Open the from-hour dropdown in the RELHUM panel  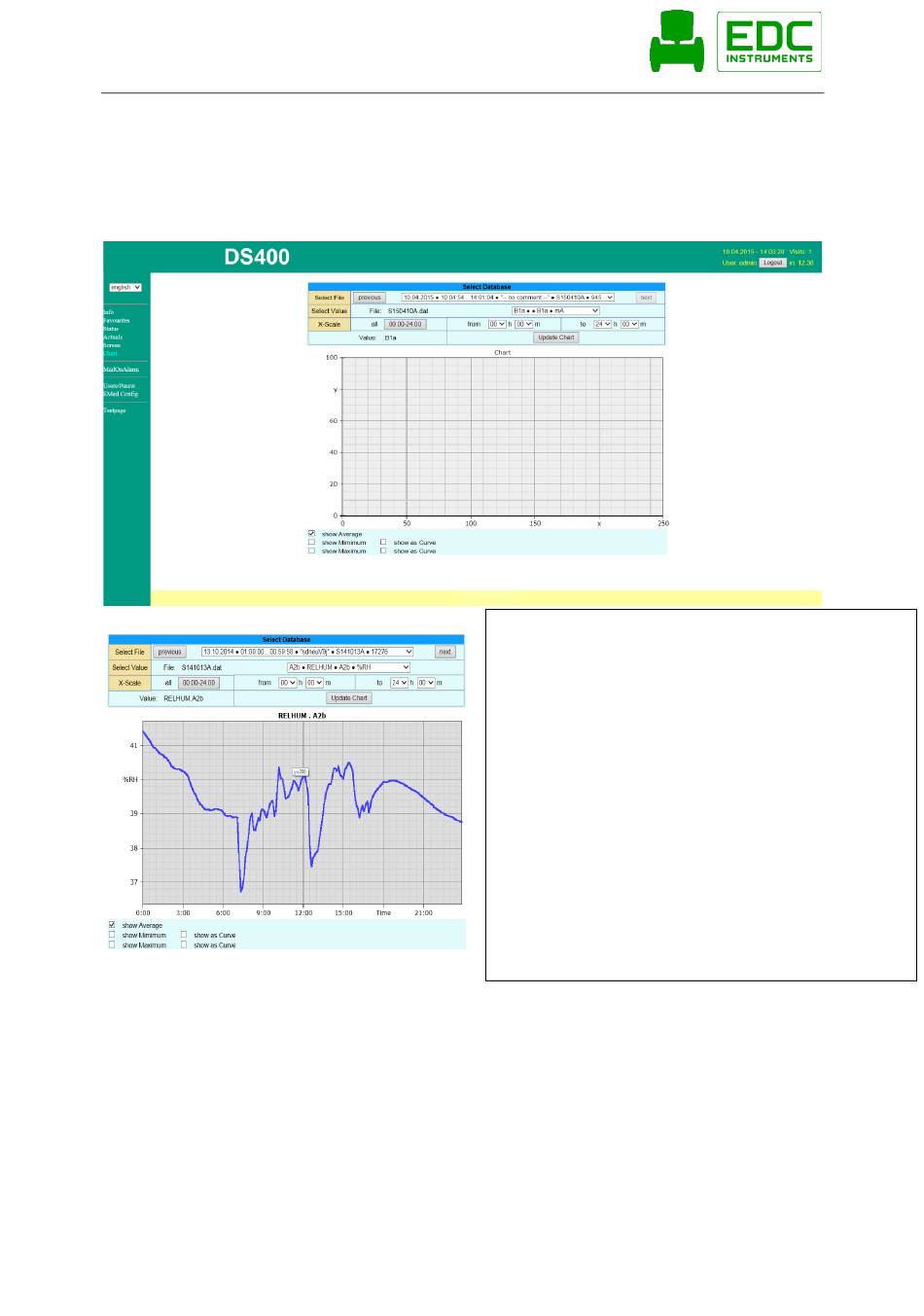288,683
